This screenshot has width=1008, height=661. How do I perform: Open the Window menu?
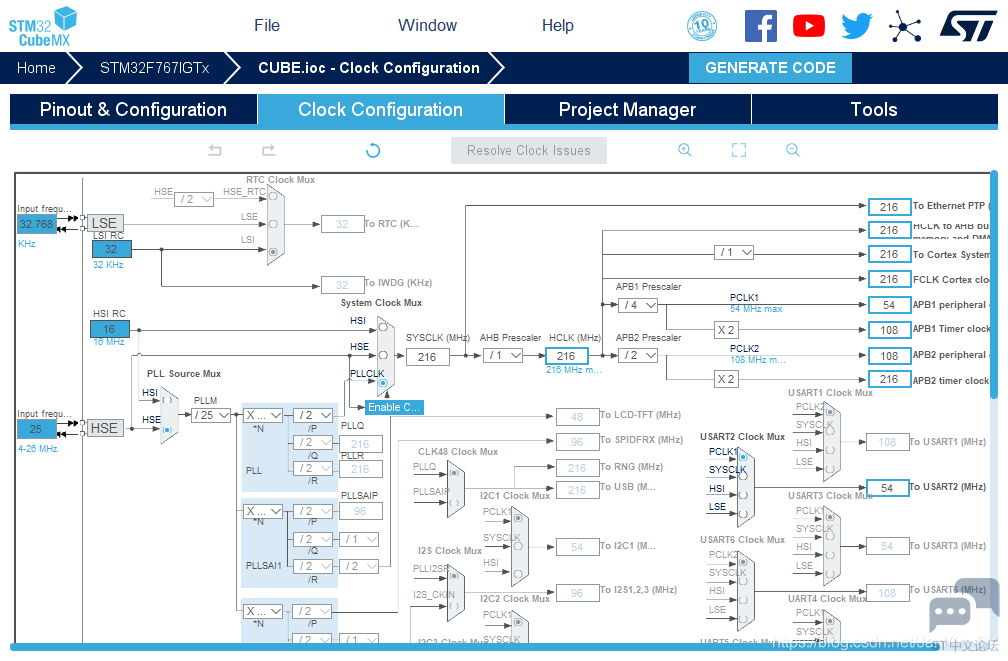(428, 26)
